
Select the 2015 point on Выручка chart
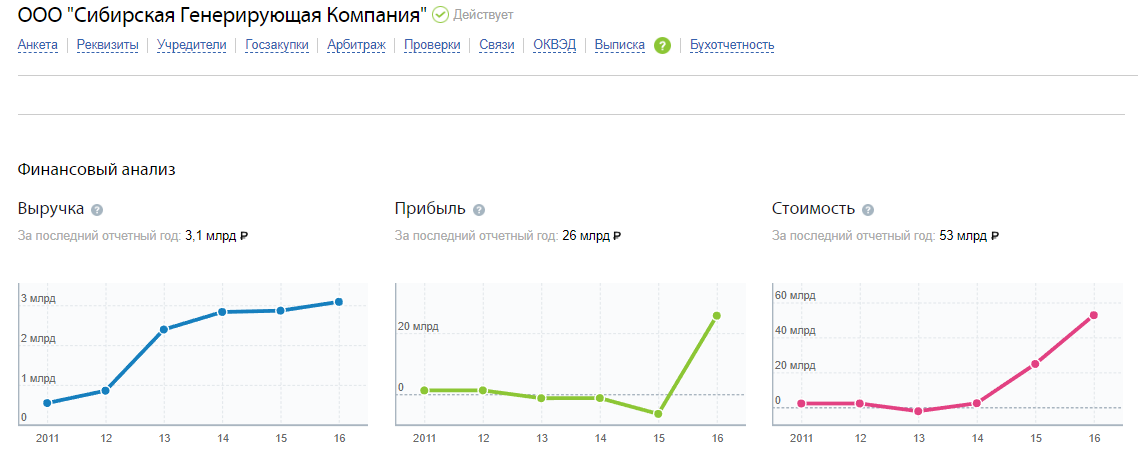280,311
